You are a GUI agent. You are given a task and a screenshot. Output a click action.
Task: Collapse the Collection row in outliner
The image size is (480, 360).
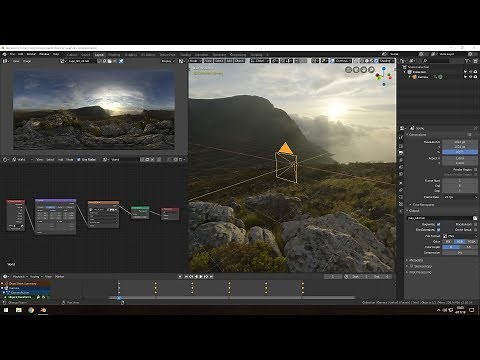click(405, 72)
